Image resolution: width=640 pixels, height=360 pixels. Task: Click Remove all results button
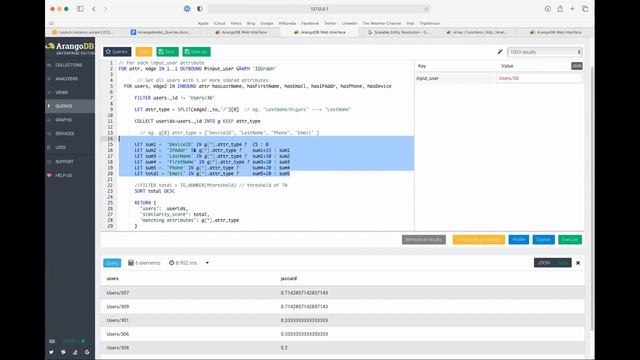(x=424, y=240)
